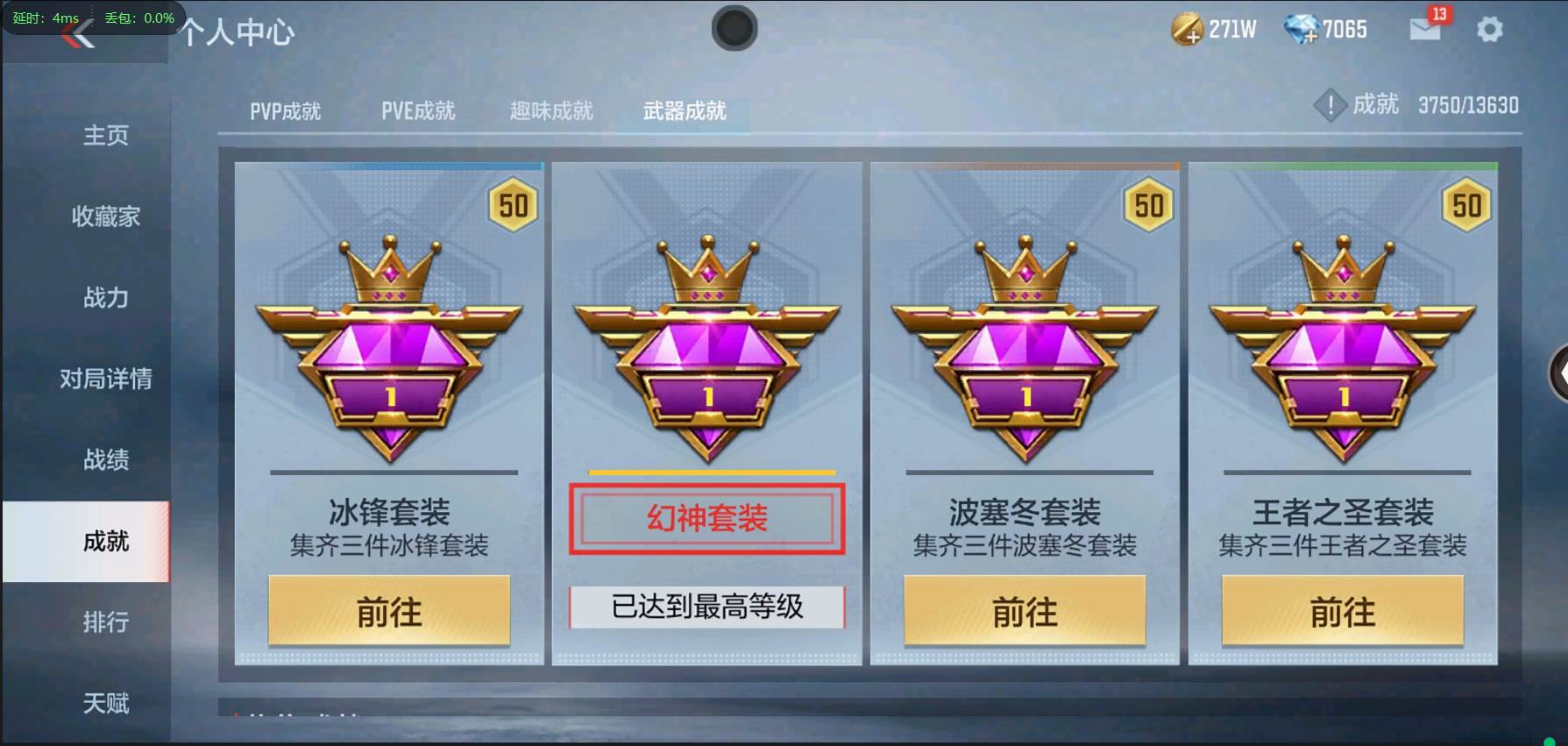Tap the 王者之圣套装 crown medal badge
The height and width of the screenshot is (746, 1568).
pos(1343,349)
